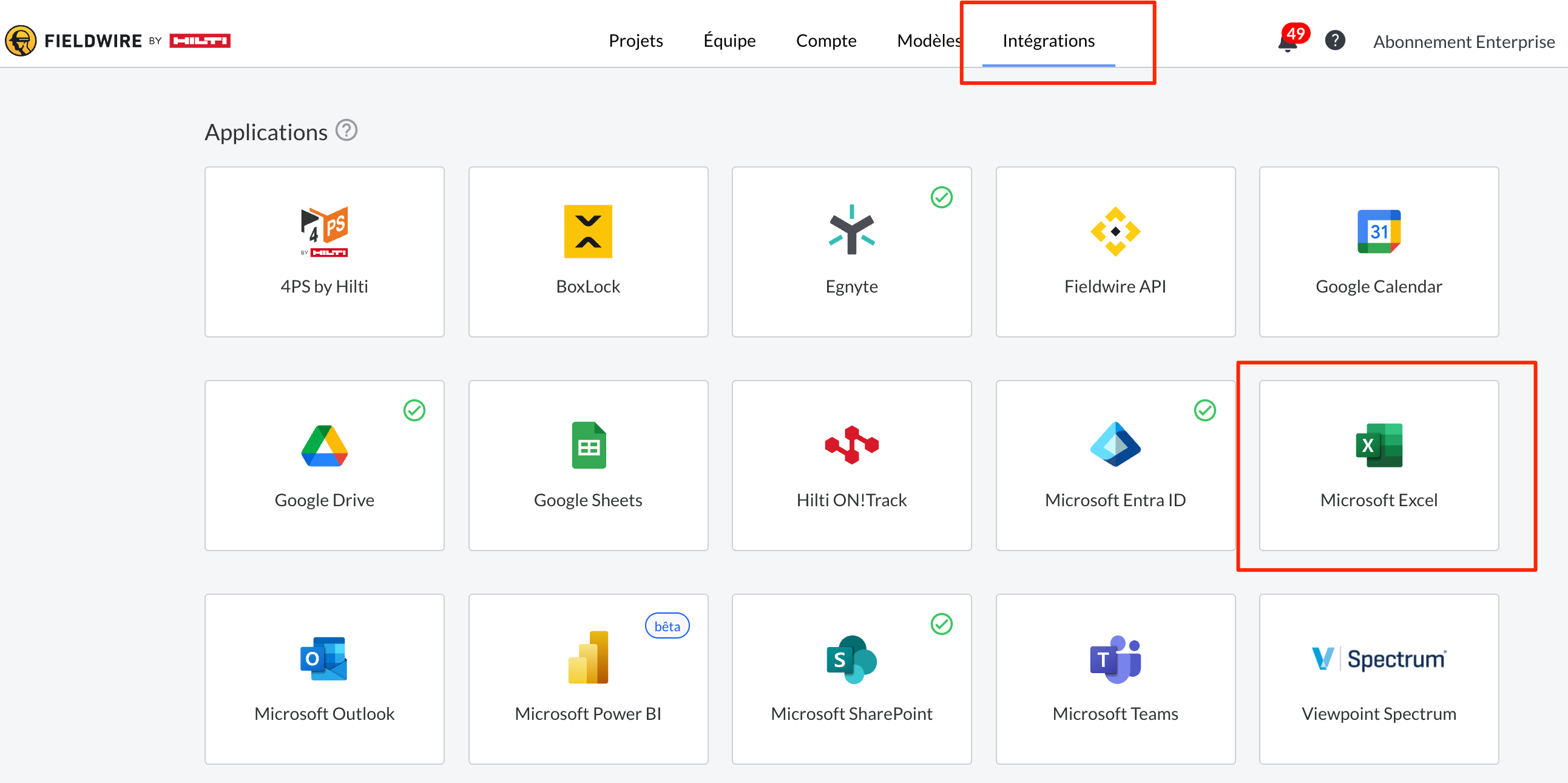
Task: Open the Egnyte integration logo
Action: coord(851,229)
